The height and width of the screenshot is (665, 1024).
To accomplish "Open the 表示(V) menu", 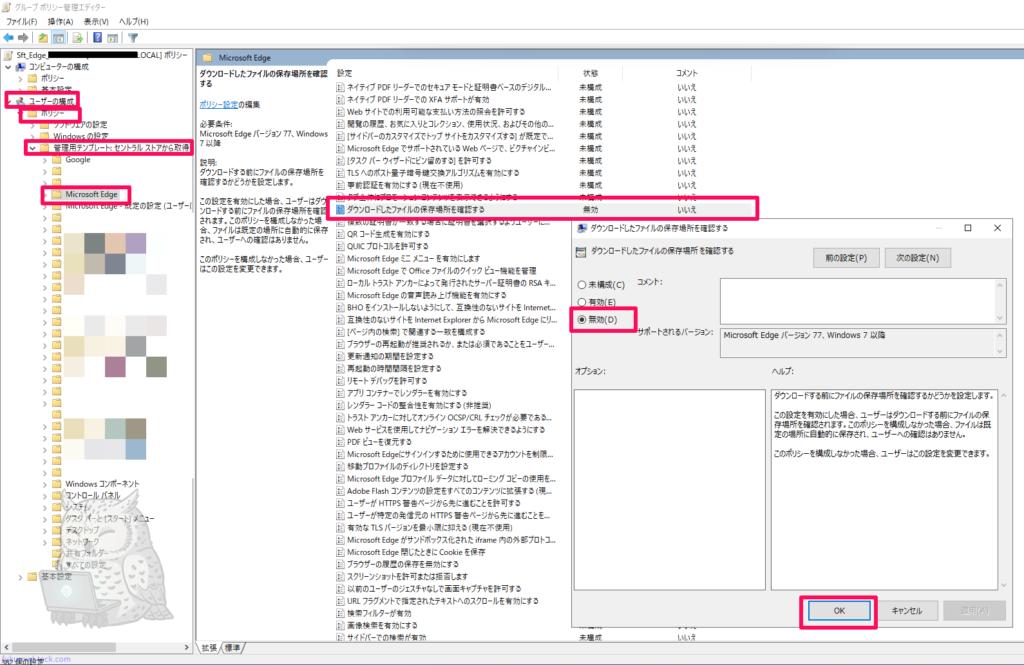I will point(96,22).
